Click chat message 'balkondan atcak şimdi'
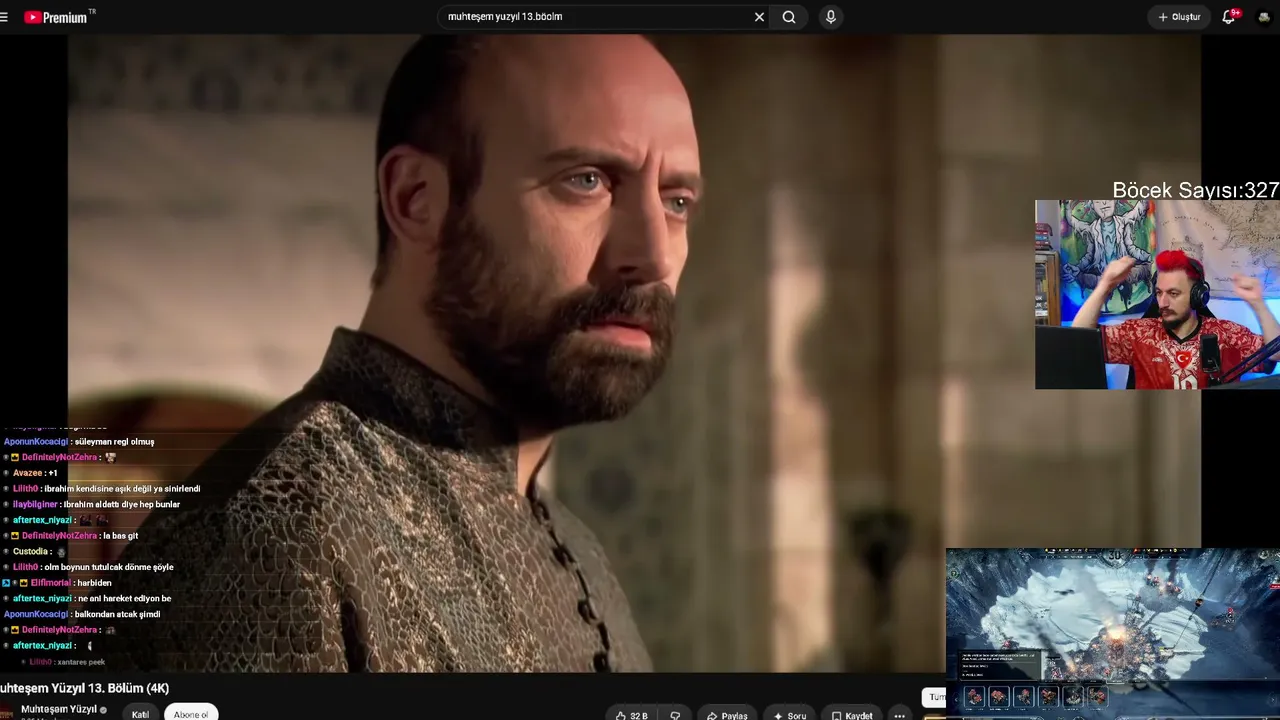The image size is (1280, 720). click(x=117, y=614)
